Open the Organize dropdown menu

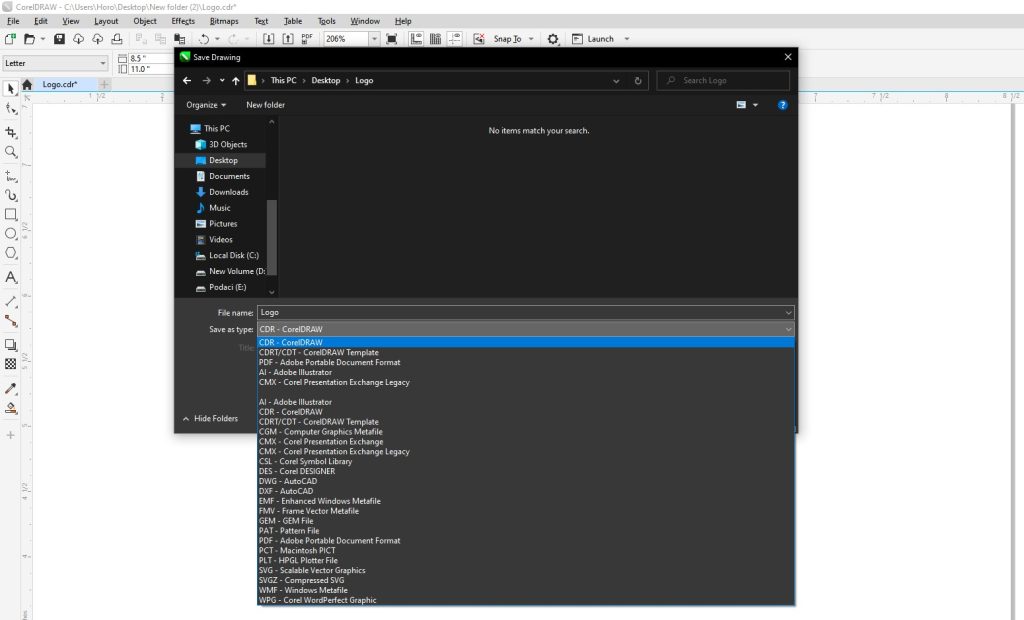point(206,105)
